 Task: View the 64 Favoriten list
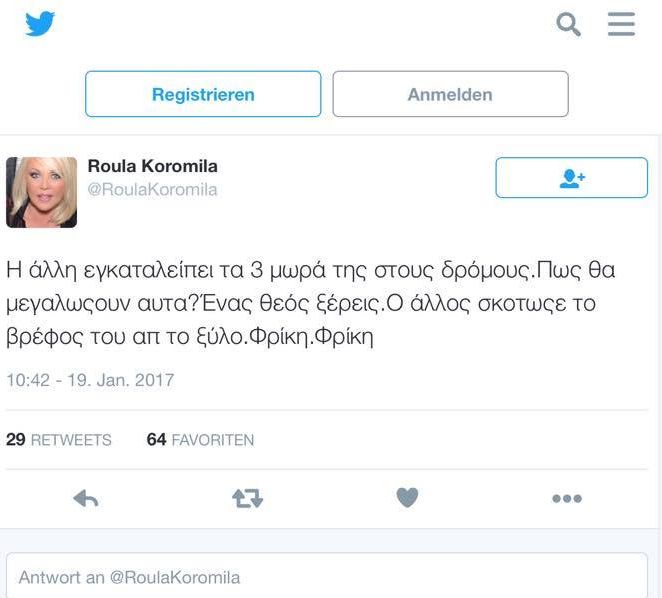(x=200, y=440)
